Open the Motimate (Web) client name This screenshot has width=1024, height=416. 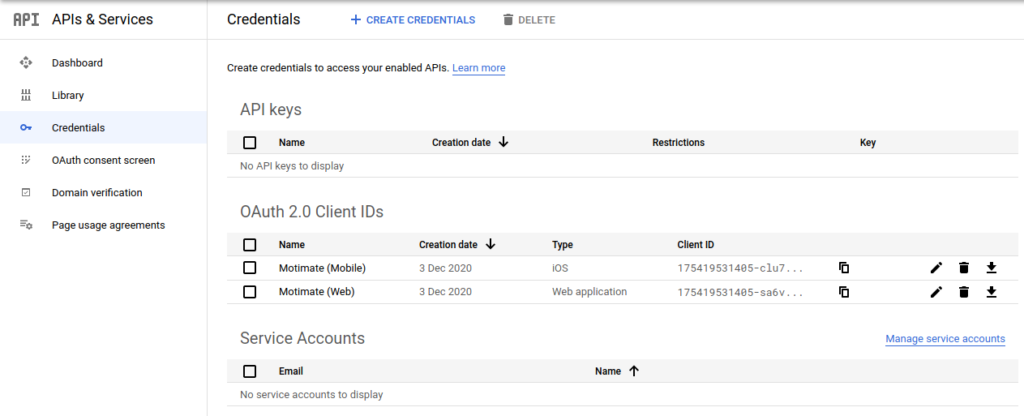pos(316,292)
